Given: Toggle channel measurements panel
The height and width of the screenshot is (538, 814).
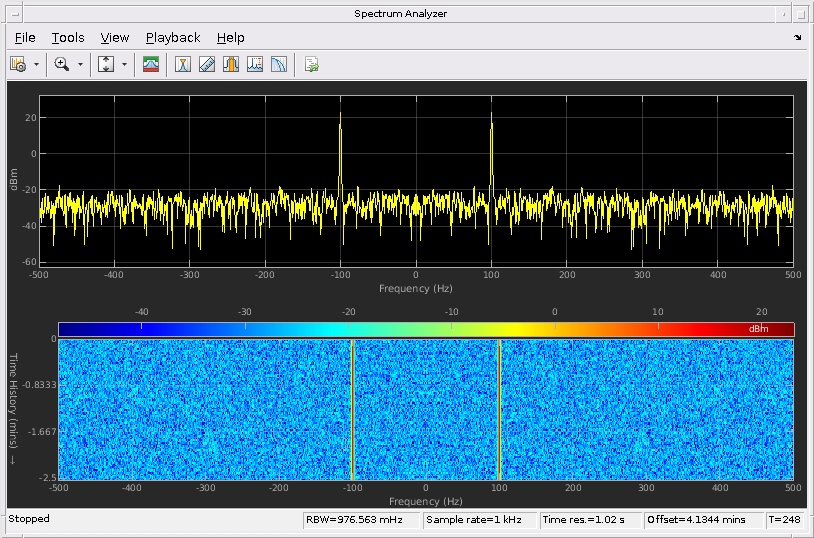Looking at the screenshot, I should tap(231, 64).
